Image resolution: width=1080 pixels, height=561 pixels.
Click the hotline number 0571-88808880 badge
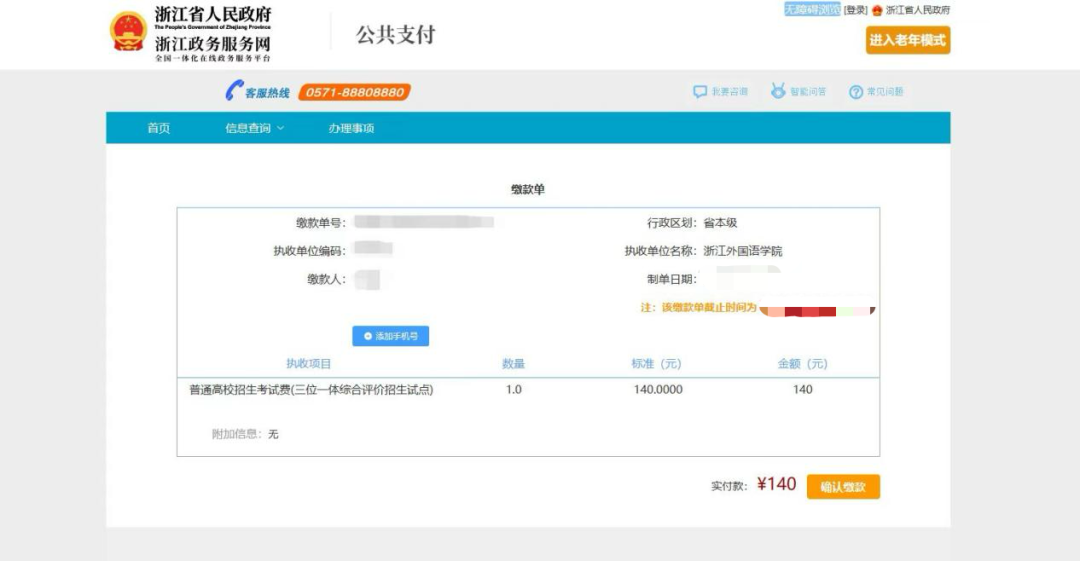tap(354, 92)
